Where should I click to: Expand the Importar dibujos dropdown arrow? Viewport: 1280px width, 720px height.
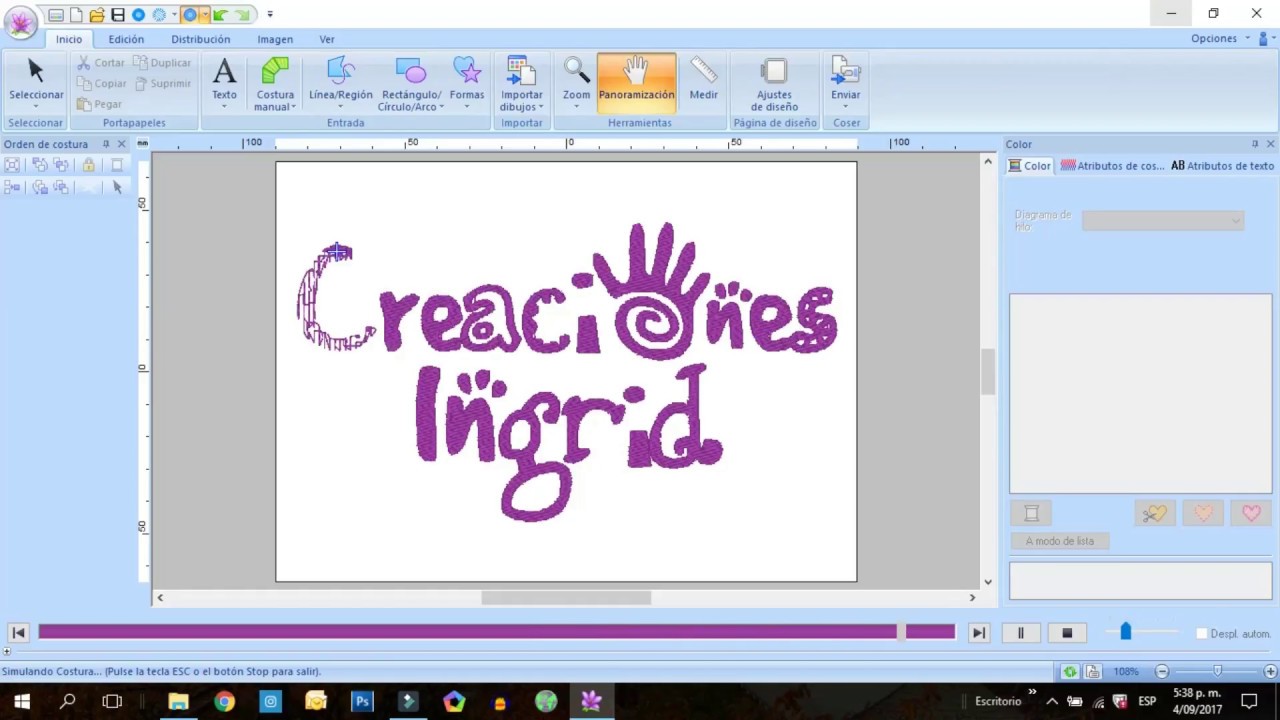(541, 107)
